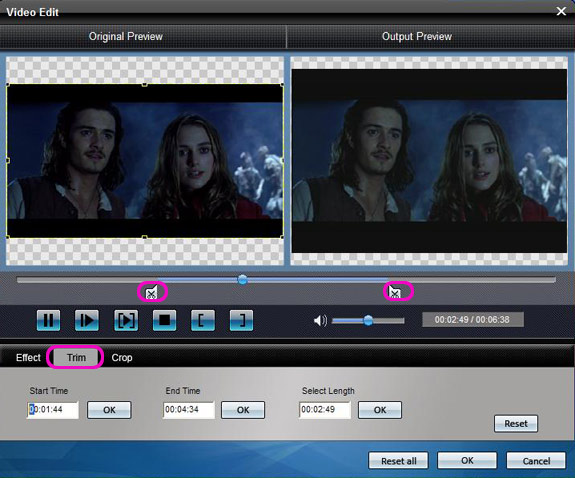Click the left scissors trim start marker

(152, 292)
